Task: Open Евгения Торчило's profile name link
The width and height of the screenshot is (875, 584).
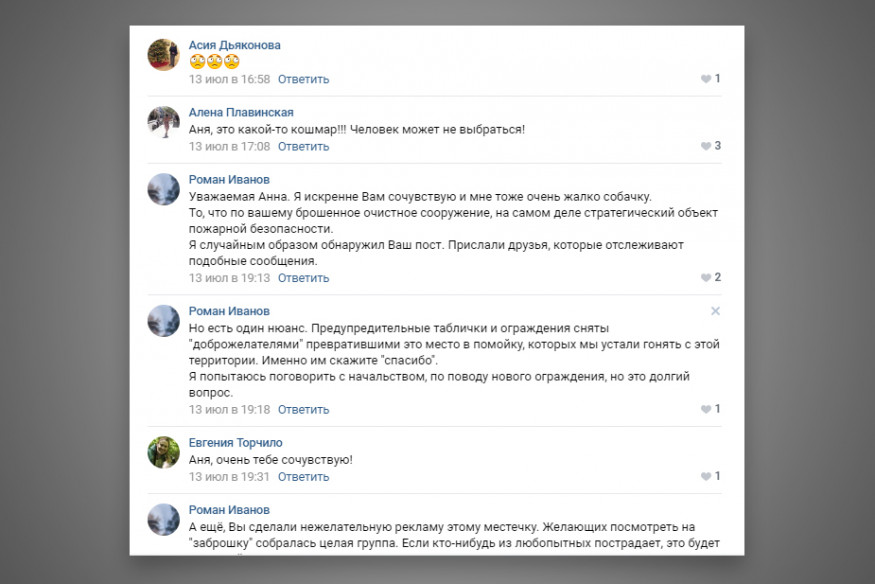Action: [235, 442]
